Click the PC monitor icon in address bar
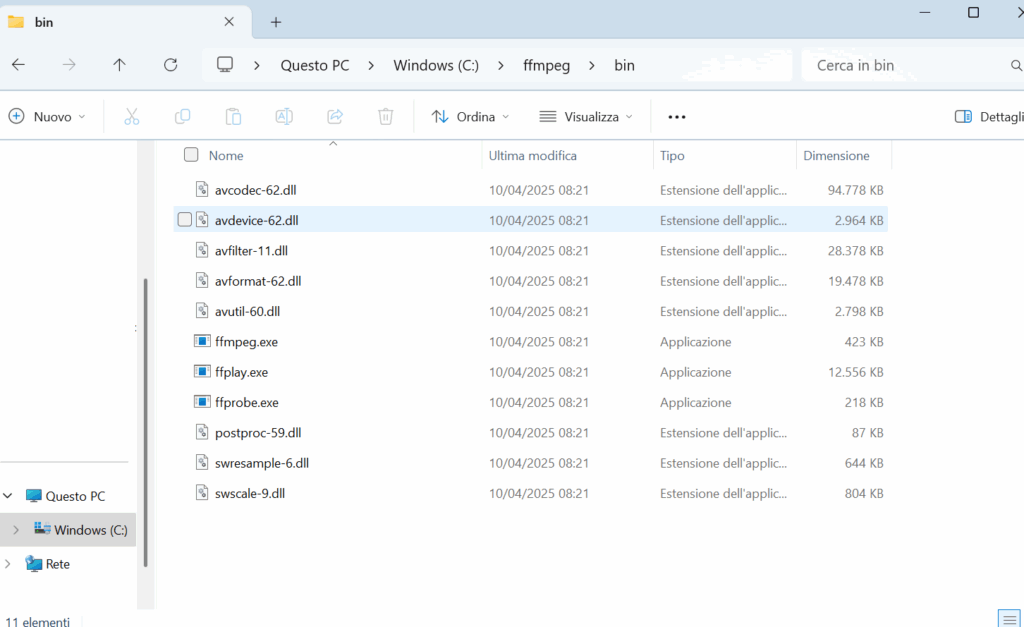This screenshot has height=627, width=1024. pos(225,65)
